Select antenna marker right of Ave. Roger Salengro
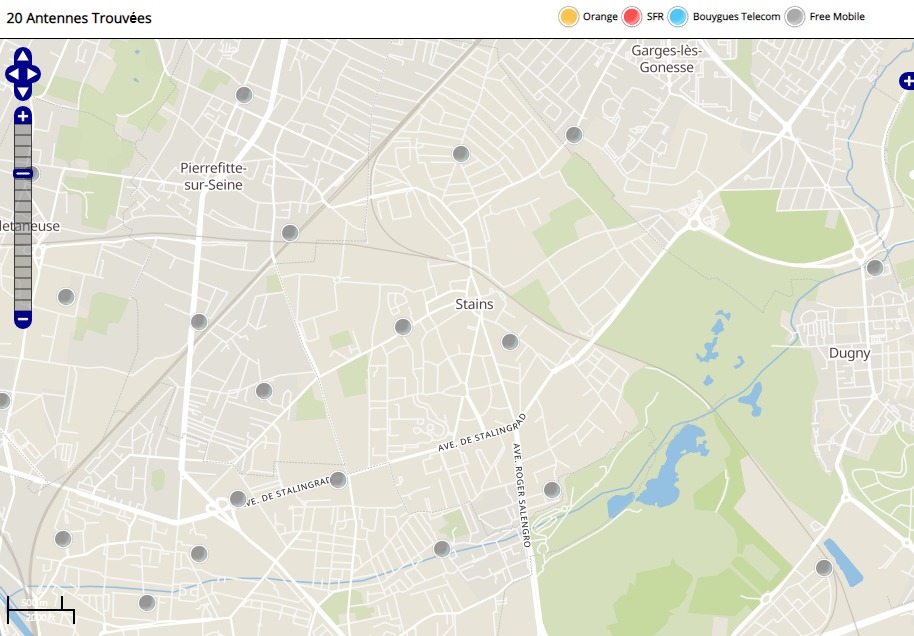 (x=552, y=490)
